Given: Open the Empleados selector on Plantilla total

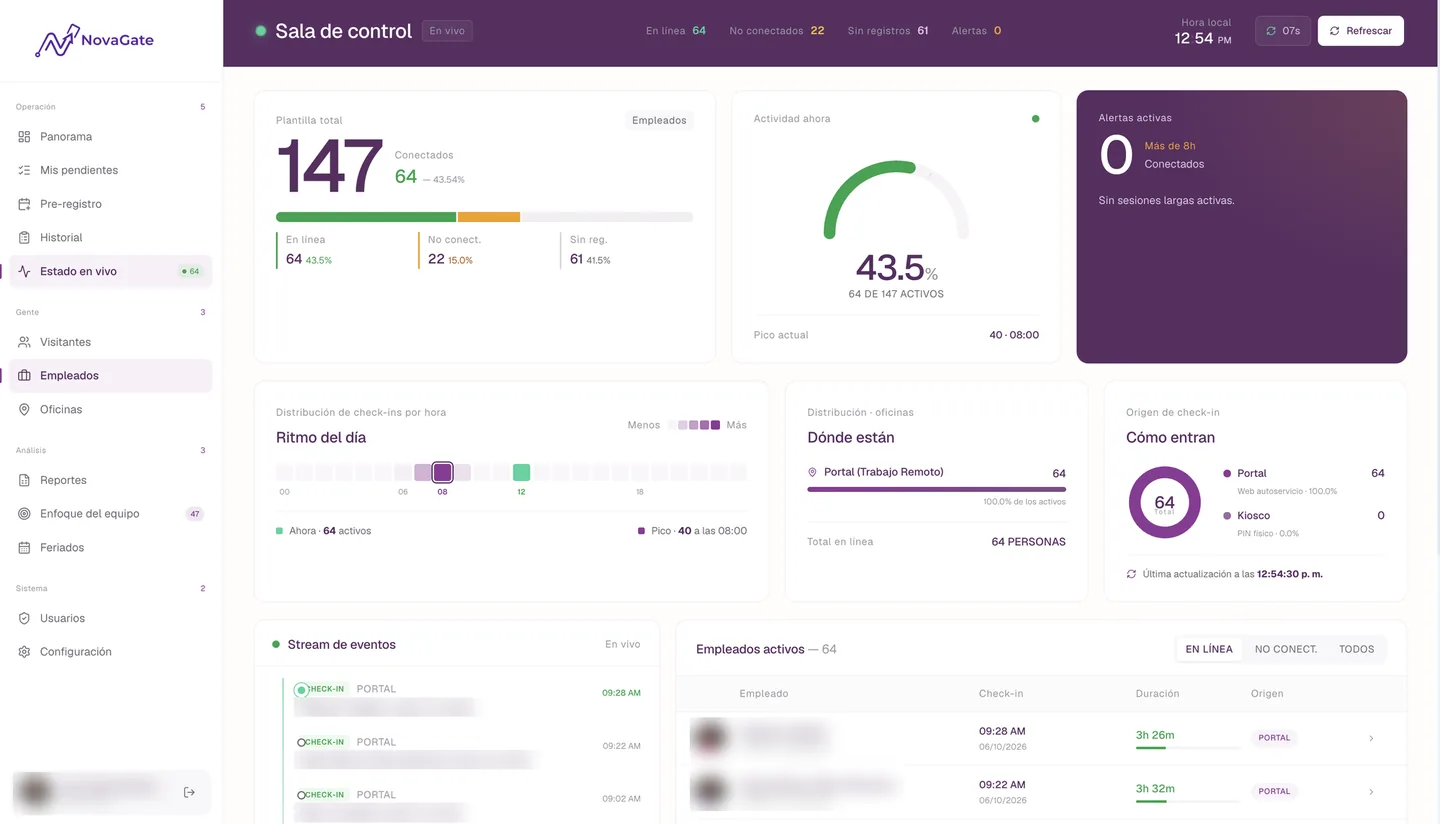Looking at the screenshot, I should (x=659, y=120).
